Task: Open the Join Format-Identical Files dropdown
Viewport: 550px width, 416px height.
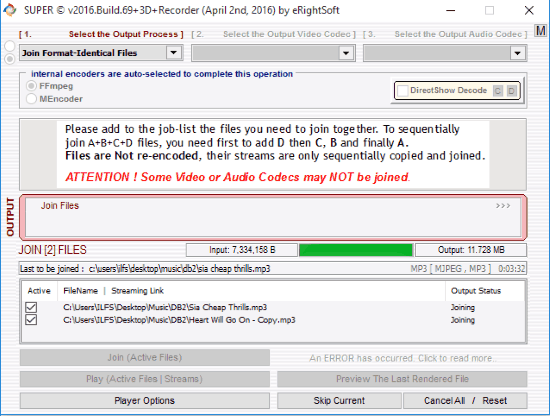Action: pyautogui.click(x=173, y=53)
